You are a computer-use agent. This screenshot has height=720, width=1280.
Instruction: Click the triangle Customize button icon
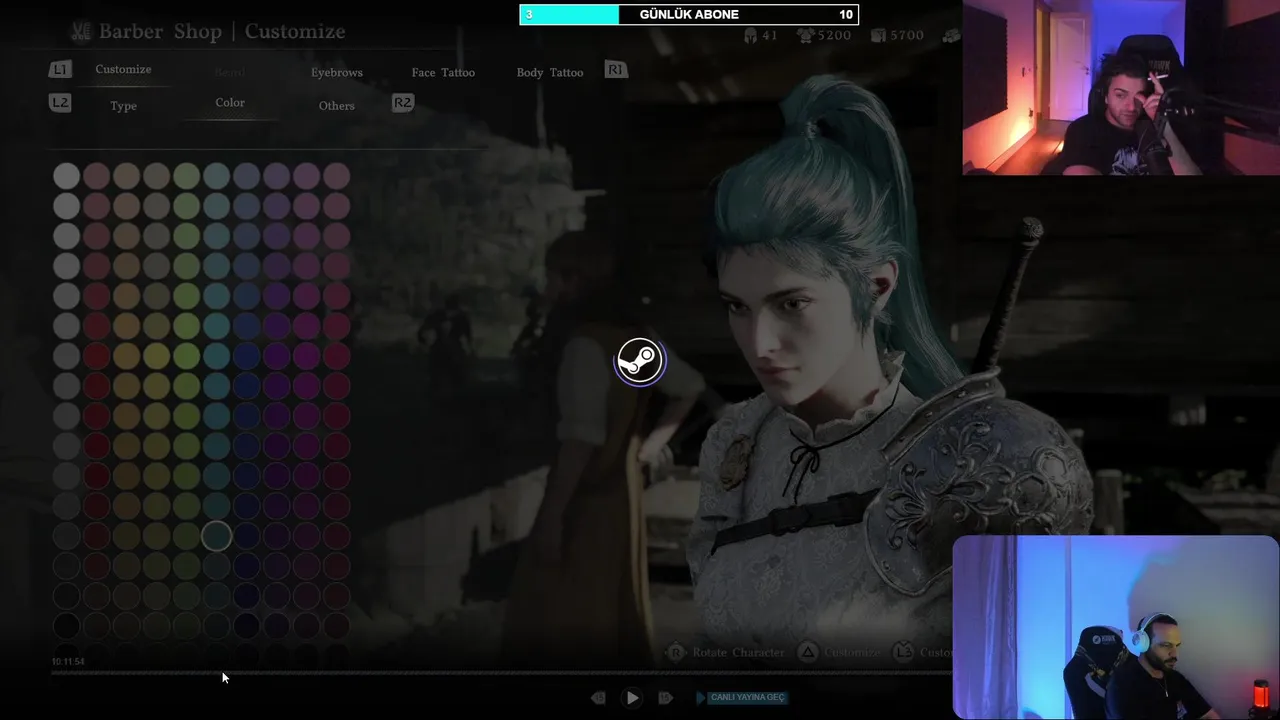[x=810, y=652]
